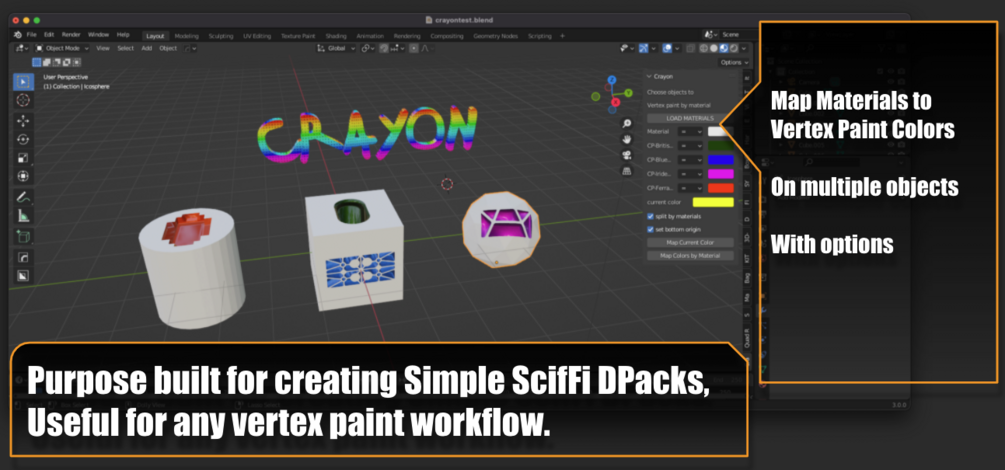This screenshot has height=470, width=1005.
Task: Choose the Move tool in the toolbar
Action: 23,121
